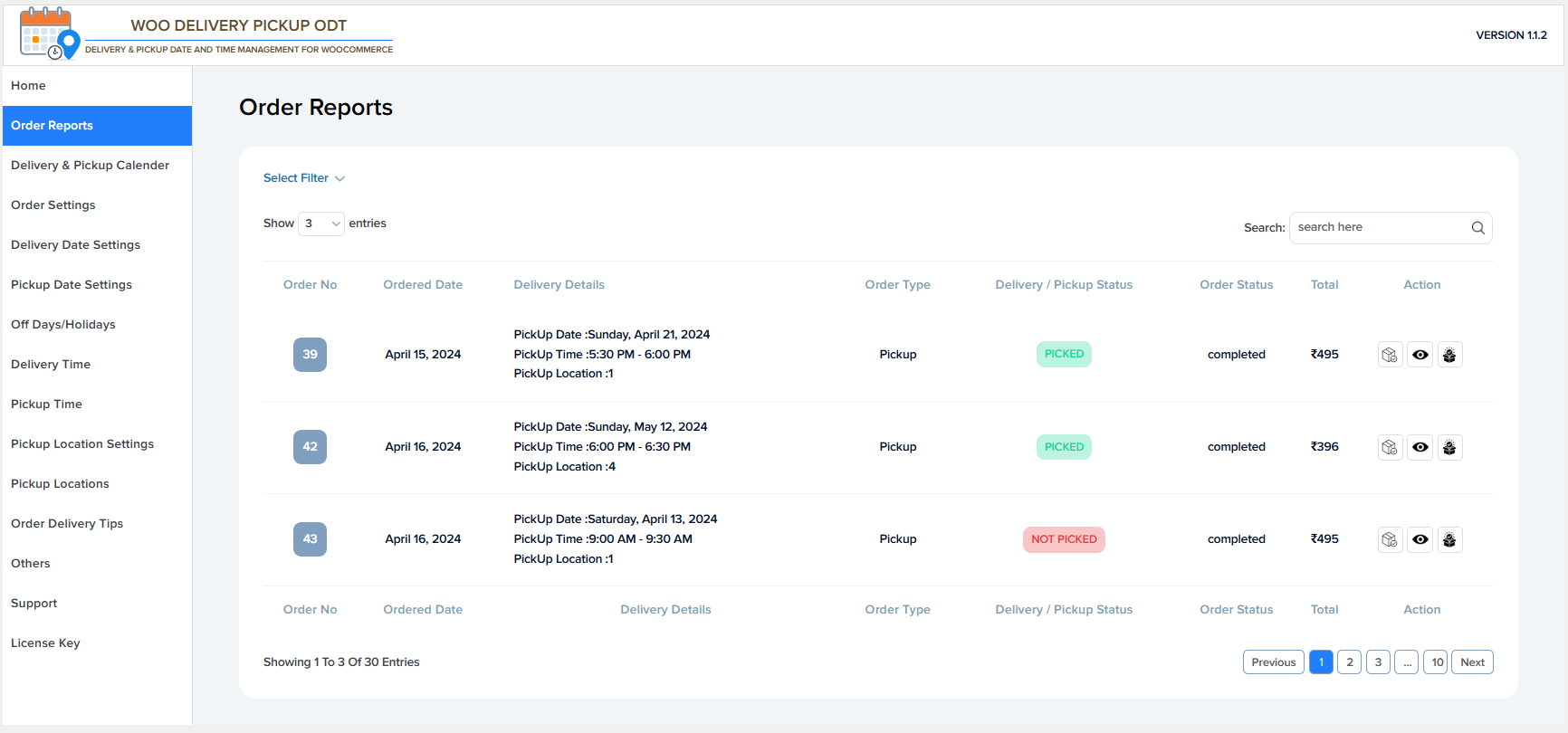Click NOT PICKED status badge for order 43
Screen dimensions: 1568x733
pos(1064,539)
